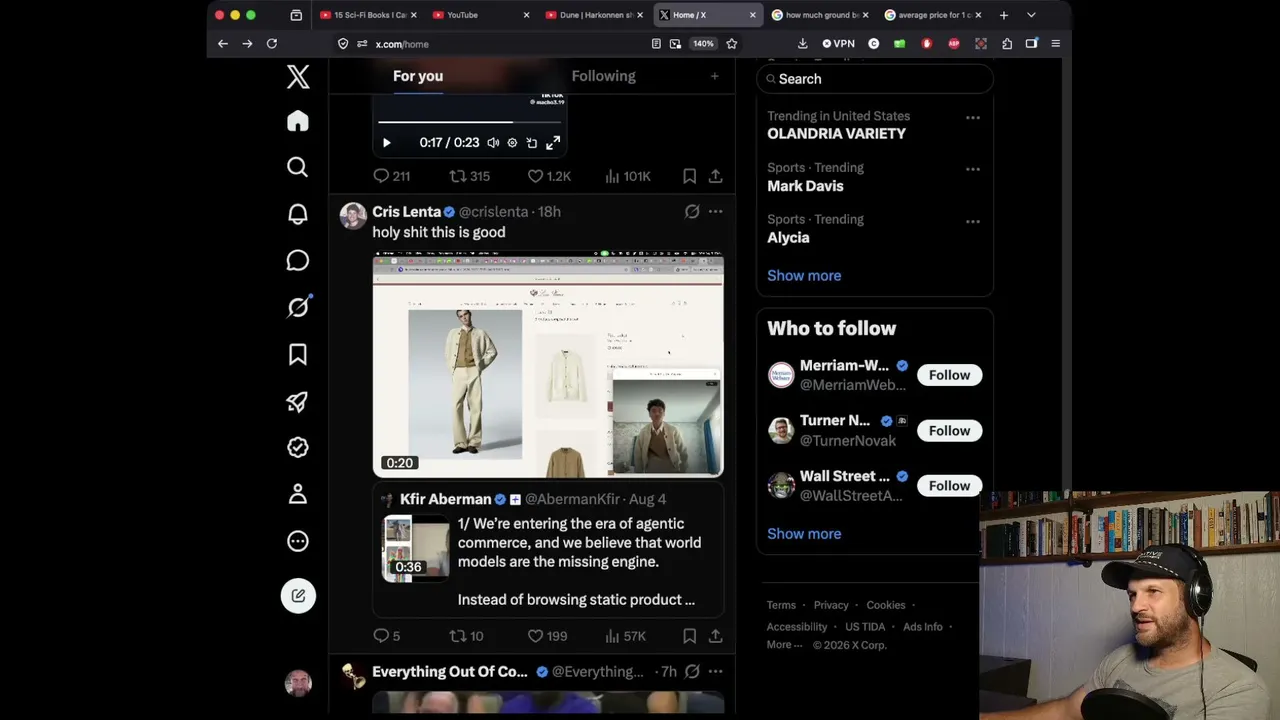The image size is (1280, 720).
Task: Expand the video to fullscreen
Action: pyautogui.click(x=553, y=143)
